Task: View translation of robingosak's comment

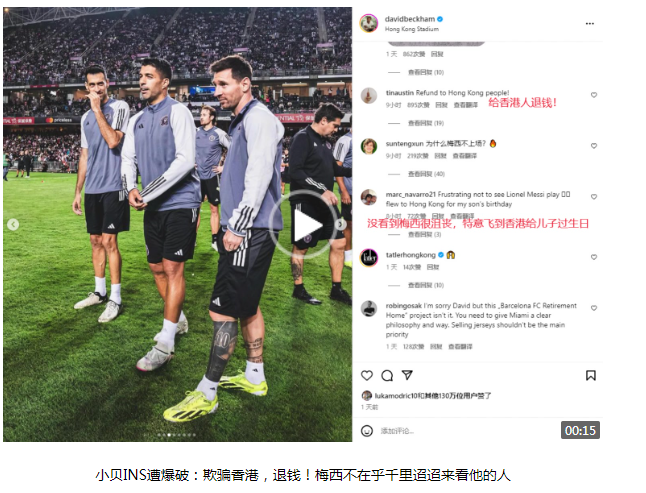Action: coord(460,347)
